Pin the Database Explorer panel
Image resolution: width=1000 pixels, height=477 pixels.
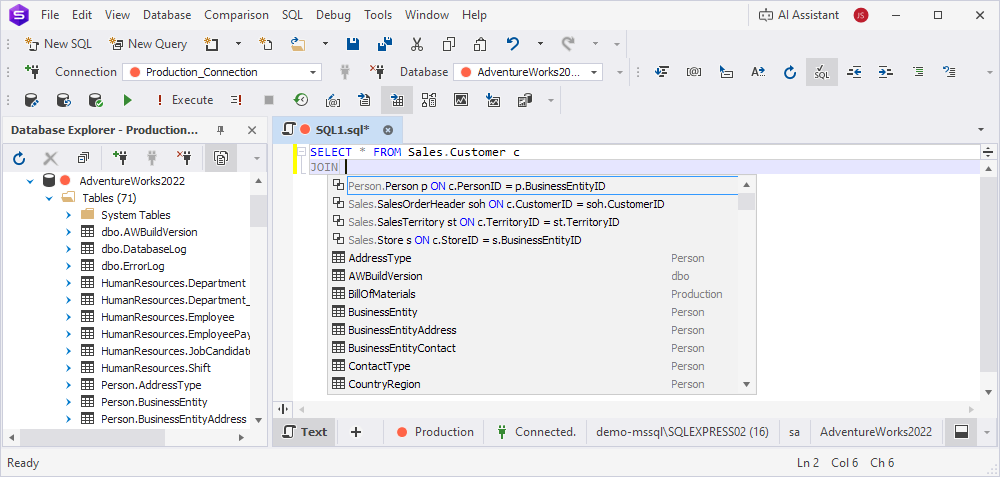[x=221, y=131]
